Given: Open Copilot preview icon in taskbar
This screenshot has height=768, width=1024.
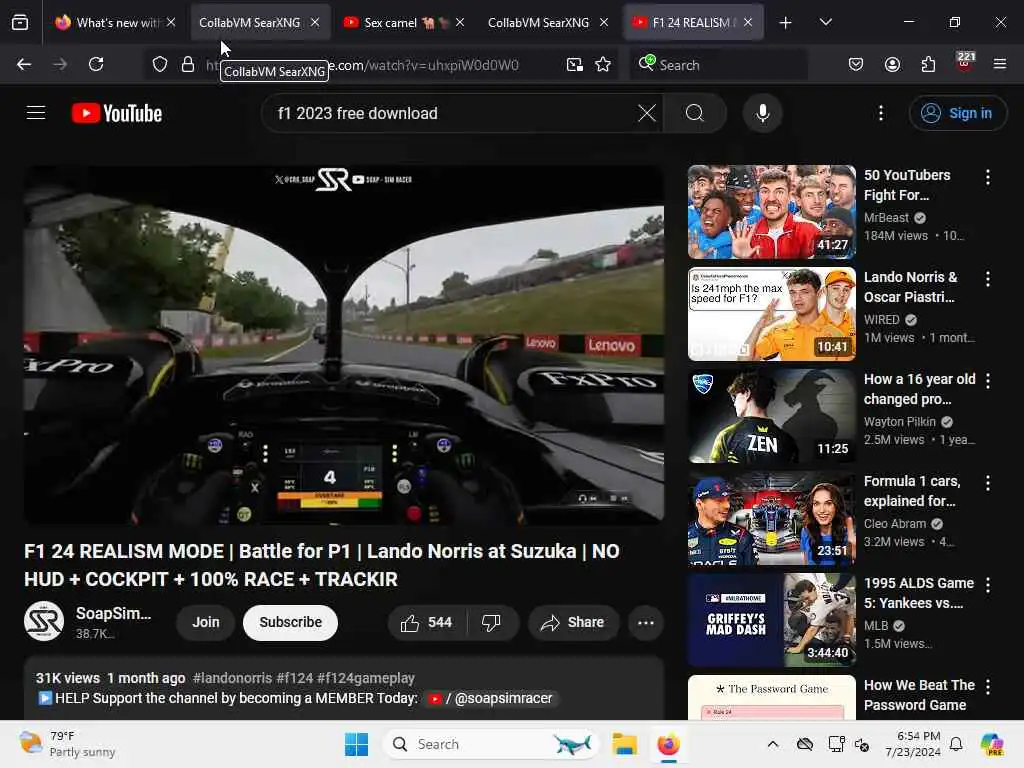Looking at the screenshot, I should (992, 744).
